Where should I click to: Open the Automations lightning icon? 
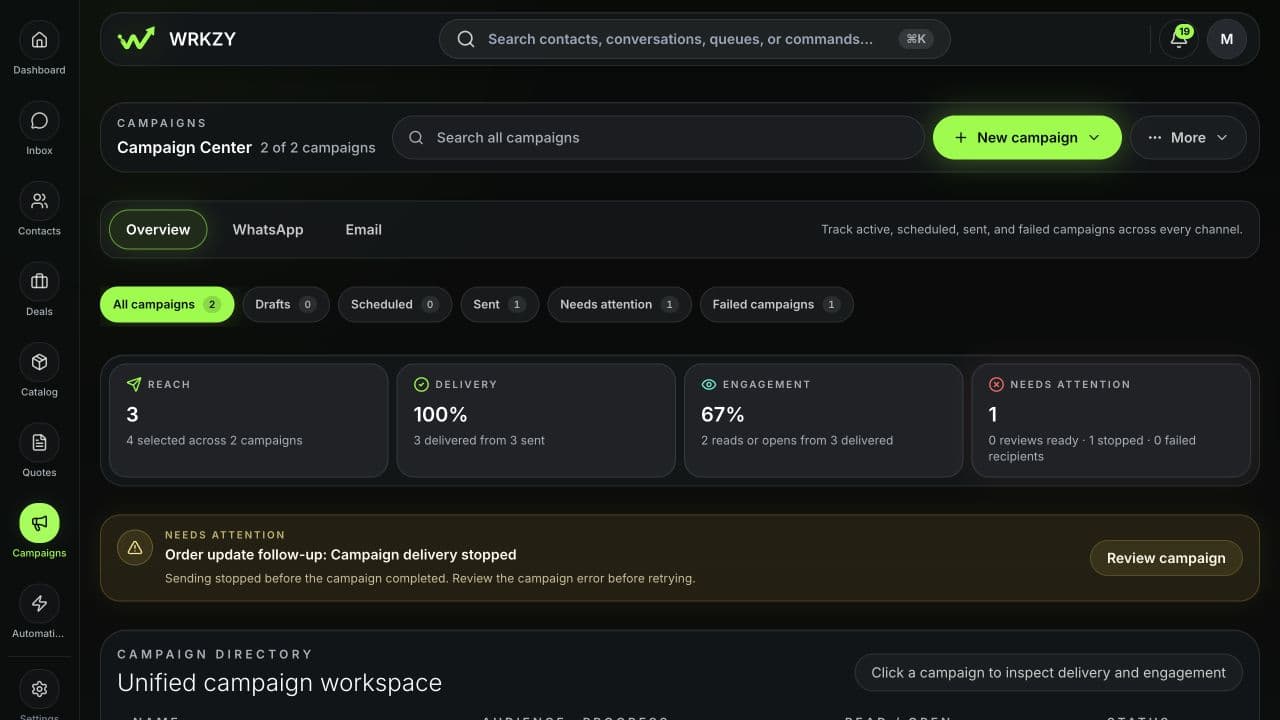click(x=39, y=604)
